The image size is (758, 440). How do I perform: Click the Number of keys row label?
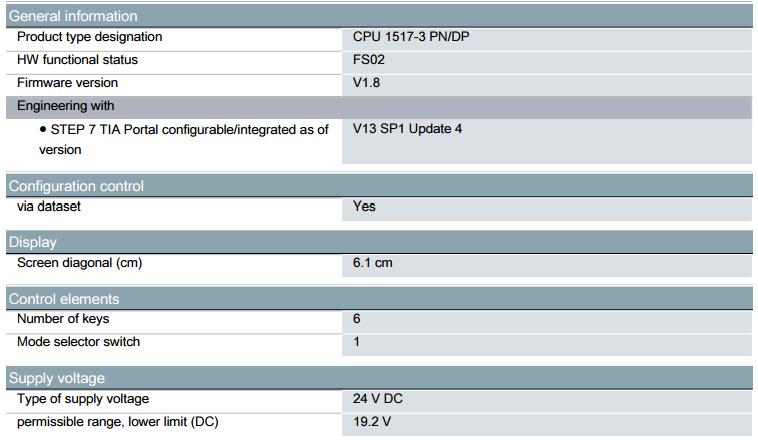(63, 319)
